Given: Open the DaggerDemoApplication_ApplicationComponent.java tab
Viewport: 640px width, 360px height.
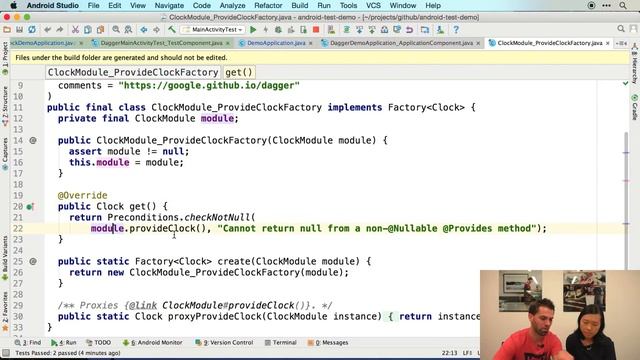Looking at the screenshot, I should click(x=401, y=43).
